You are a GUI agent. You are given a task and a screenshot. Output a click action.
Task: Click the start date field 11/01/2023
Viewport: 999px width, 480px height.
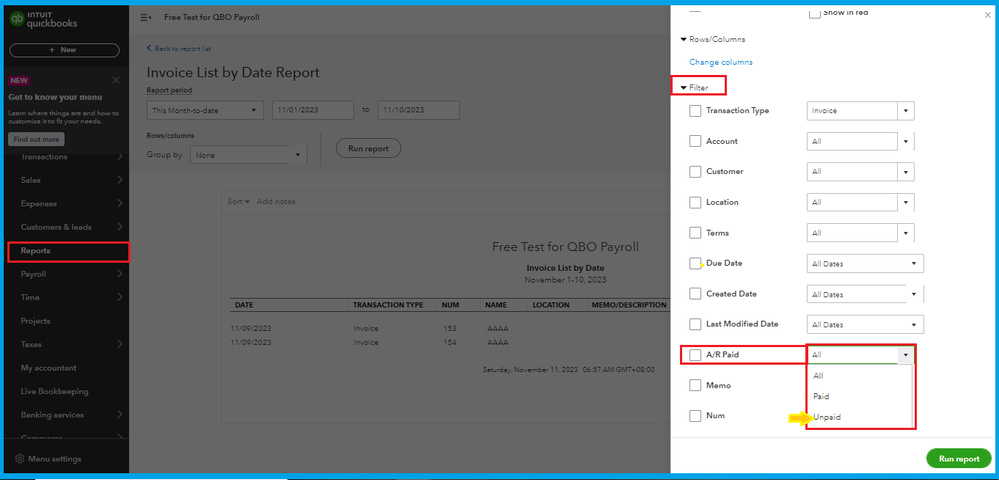point(313,110)
